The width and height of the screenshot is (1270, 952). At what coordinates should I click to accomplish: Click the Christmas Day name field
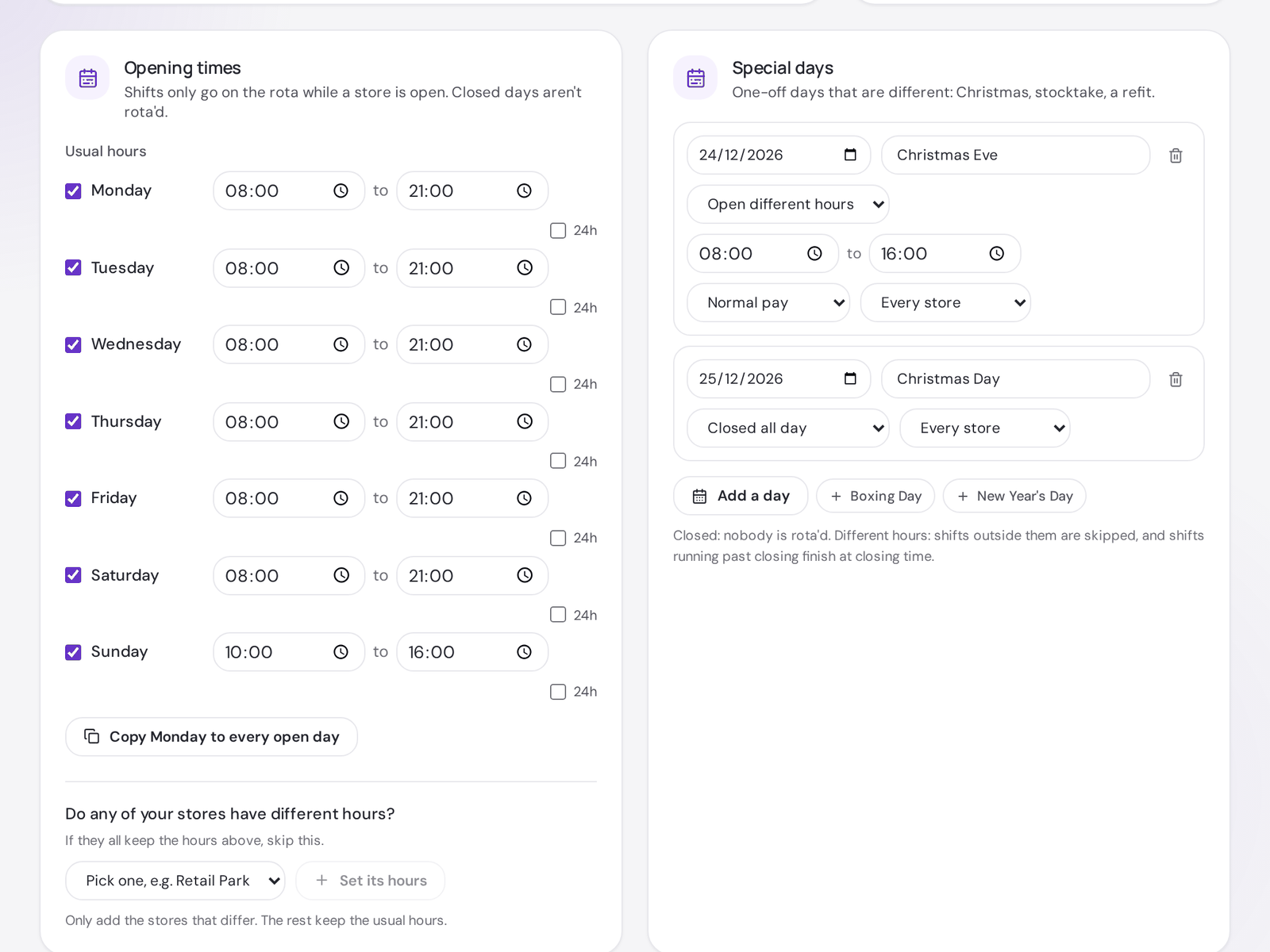[1015, 378]
